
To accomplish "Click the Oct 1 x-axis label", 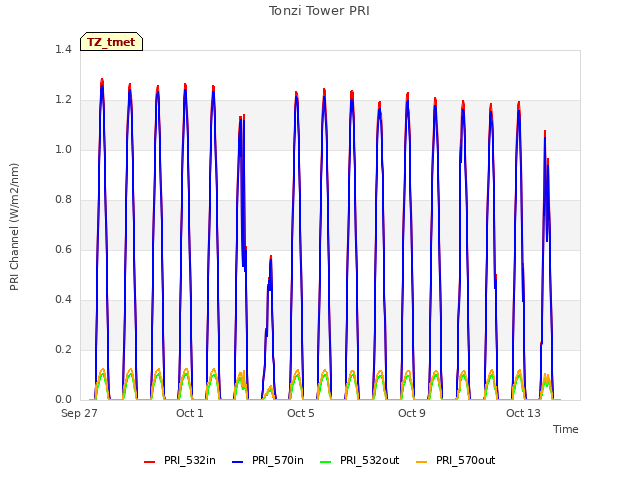I will (190, 413).
